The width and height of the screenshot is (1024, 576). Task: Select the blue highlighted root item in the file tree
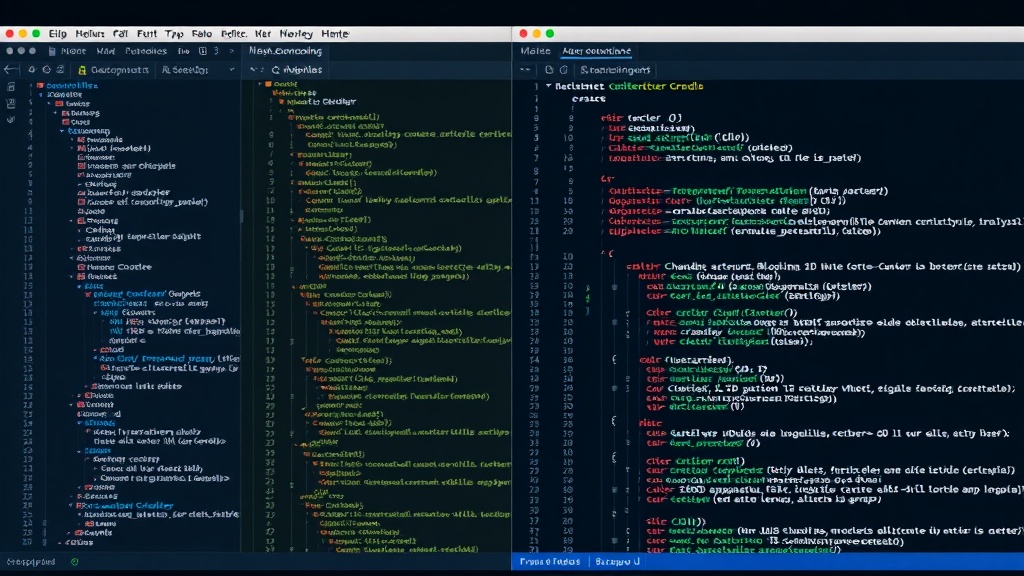tap(72, 86)
